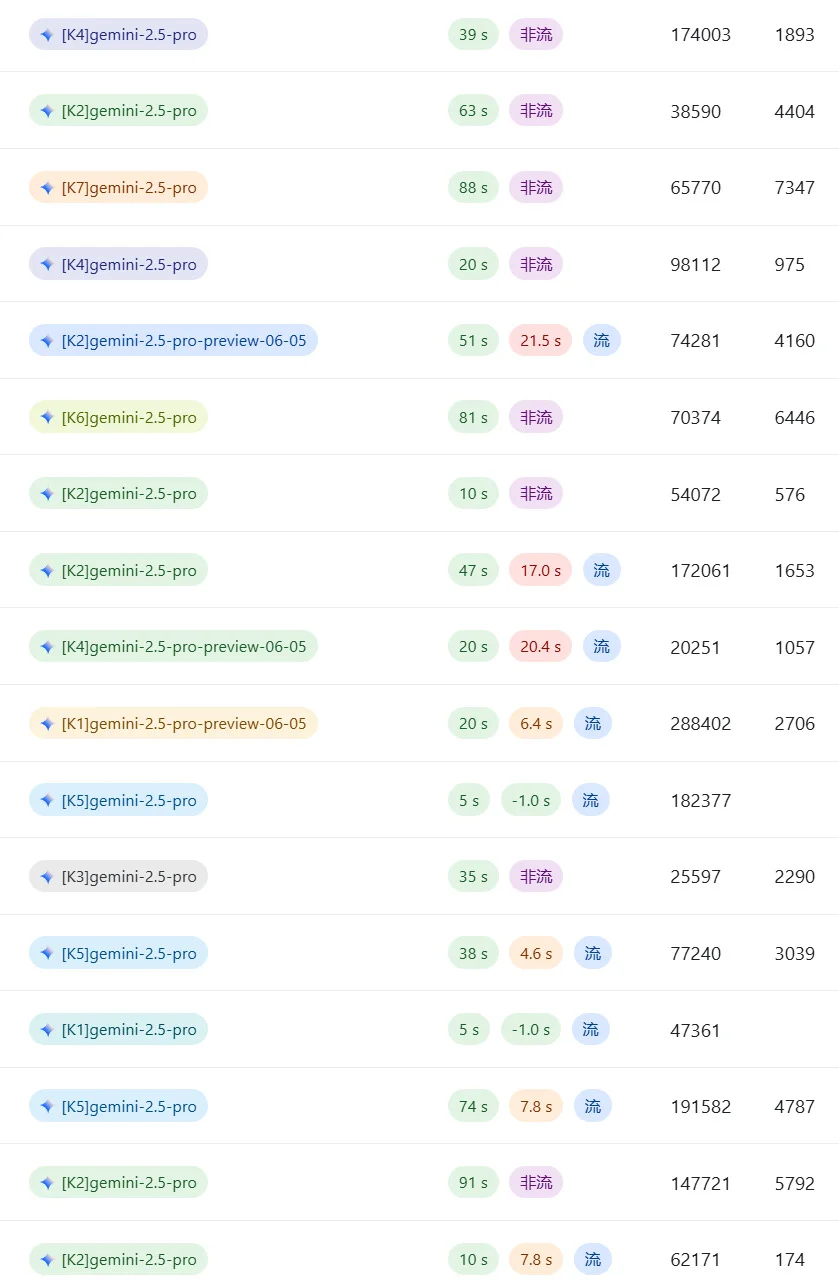The height and width of the screenshot is (1281, 839).
Task: Click the 17.0 s red latency badge
Action: click(x=540, y=571)
